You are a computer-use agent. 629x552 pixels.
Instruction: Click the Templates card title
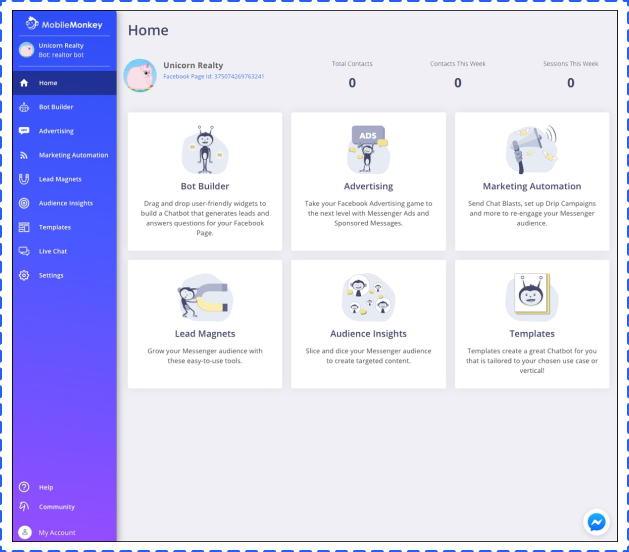point(532,334)
